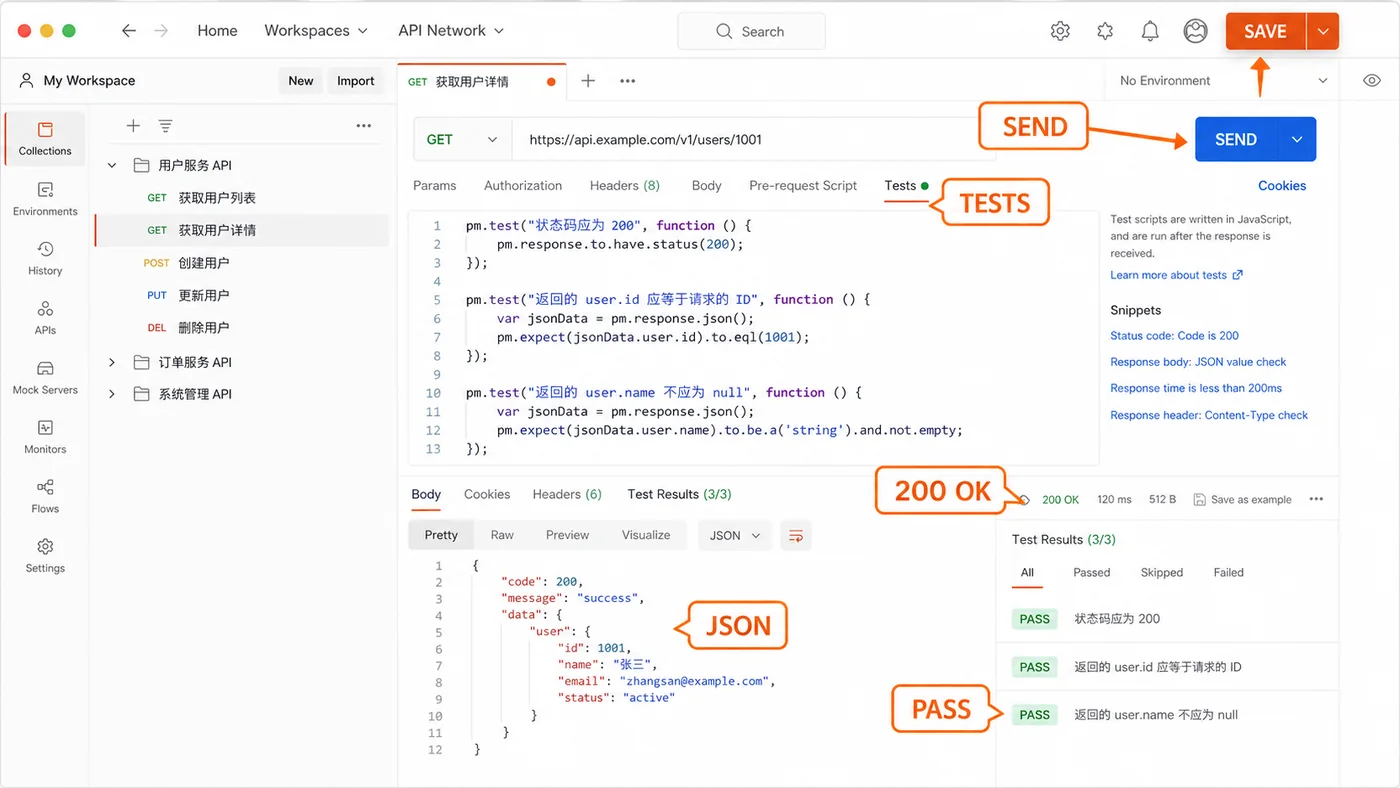This screenshot has width=1400, height=788.
Task: Open the PUT 更新用户 request
Action: [x=241, y=295]
